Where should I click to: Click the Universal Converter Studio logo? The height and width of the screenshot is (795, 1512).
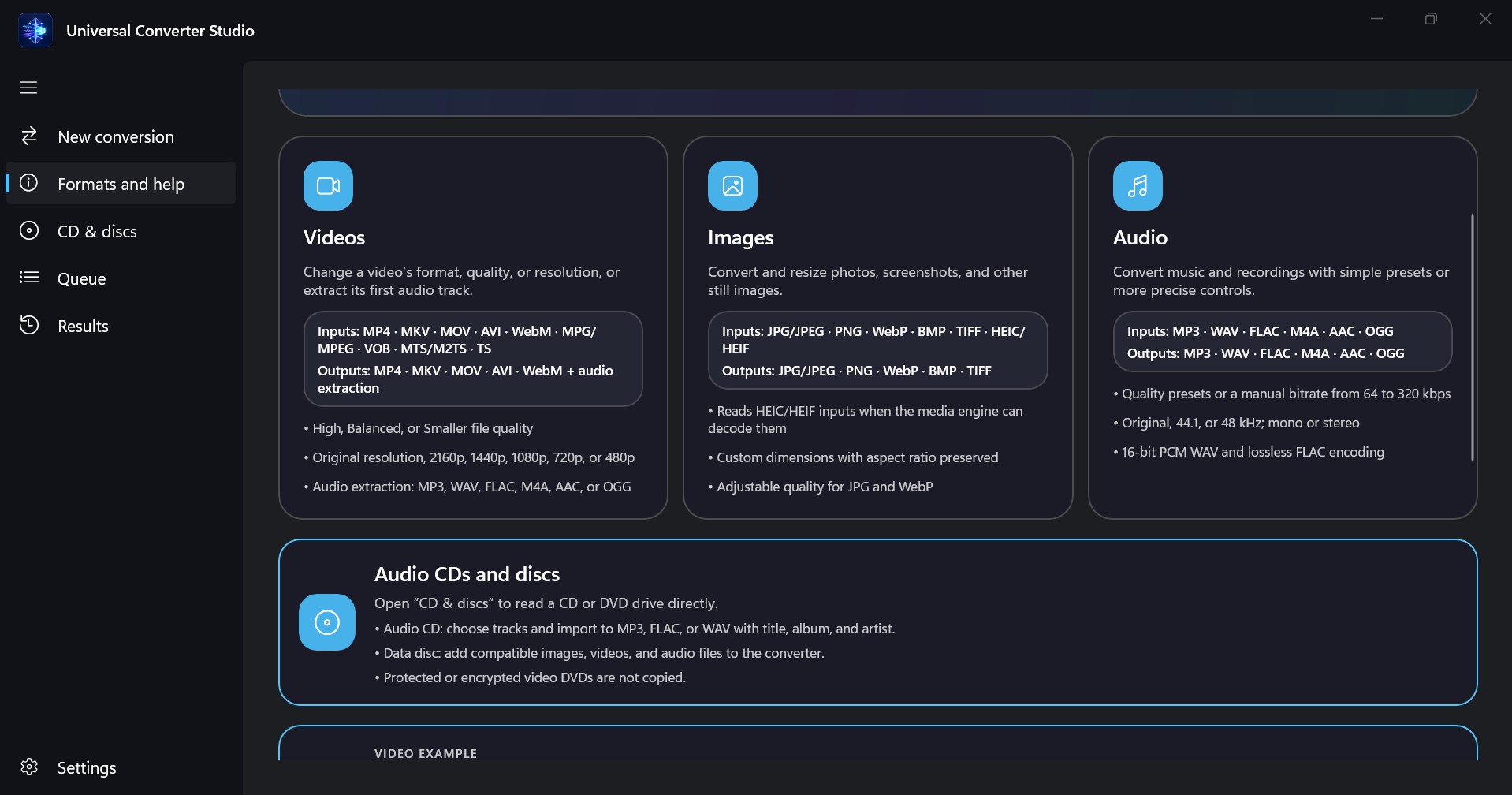pos(35,30)
